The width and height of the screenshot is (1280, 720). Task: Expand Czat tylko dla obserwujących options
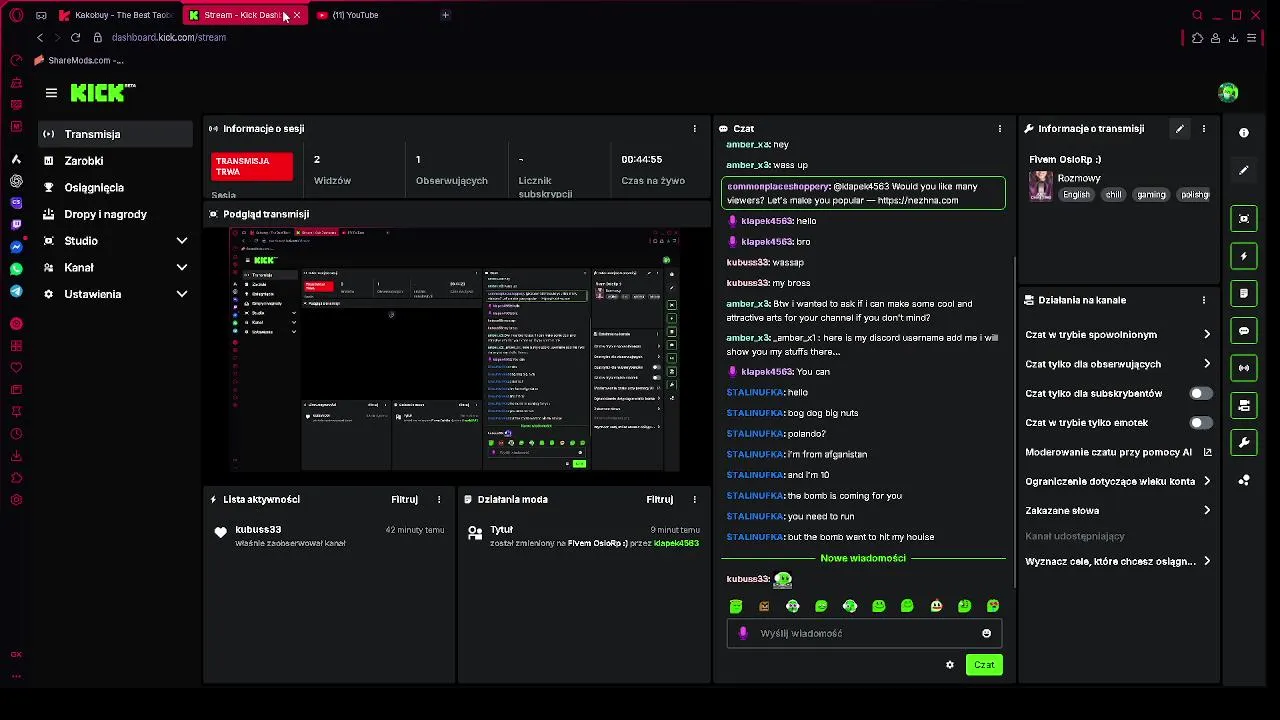click(x=1118, y=364)
